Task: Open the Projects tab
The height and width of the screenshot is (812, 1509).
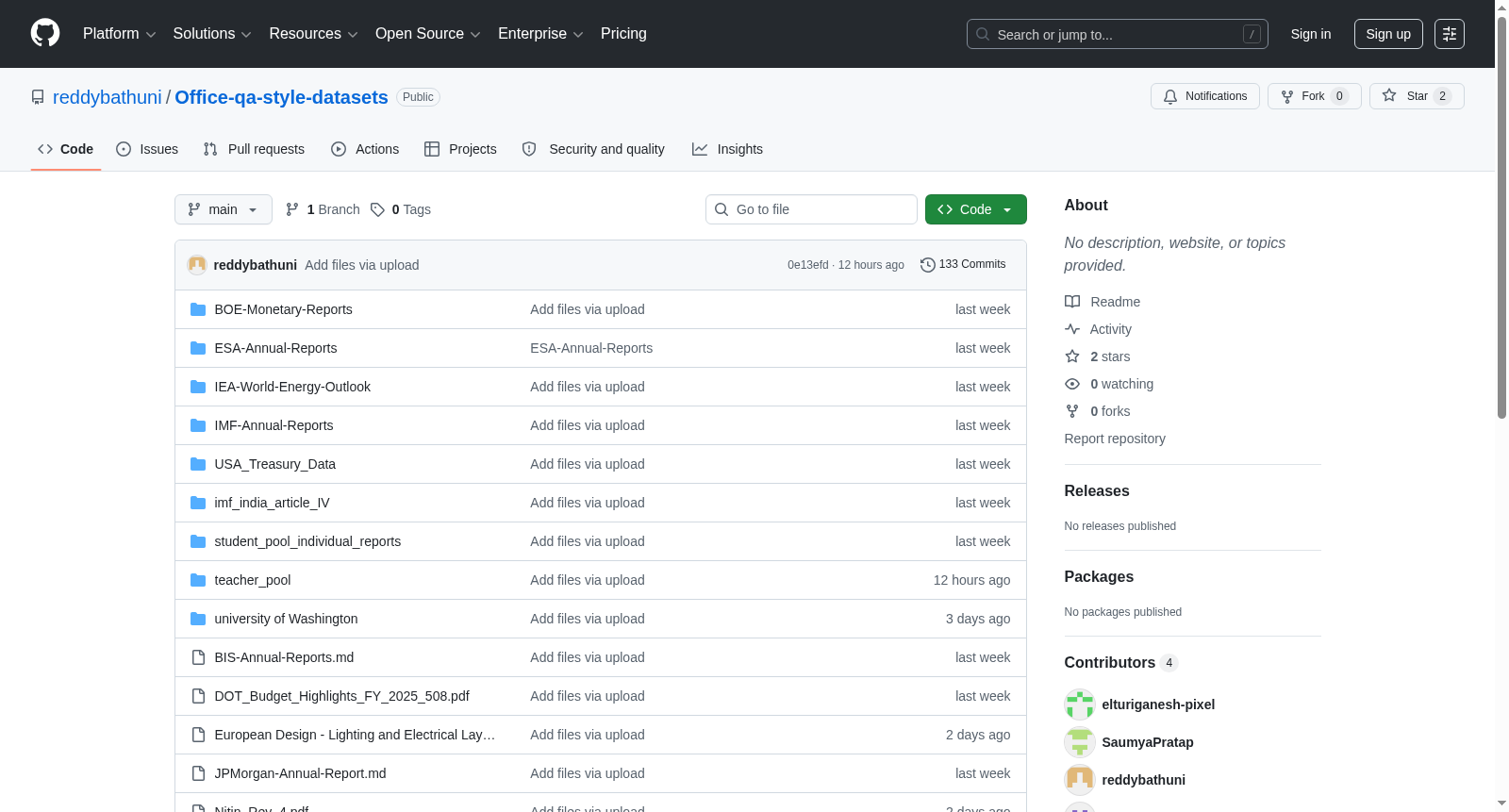Action: (460, 149)
